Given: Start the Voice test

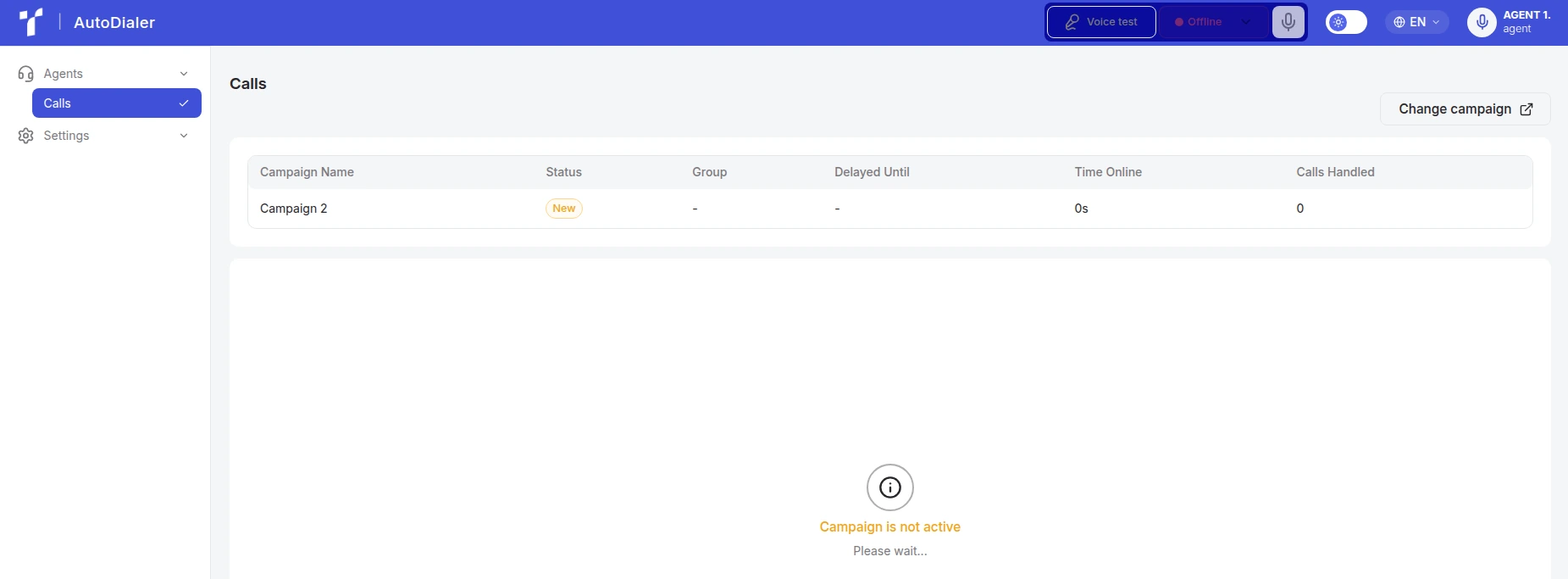Looking at the screenshot, I should [1101, 22].
